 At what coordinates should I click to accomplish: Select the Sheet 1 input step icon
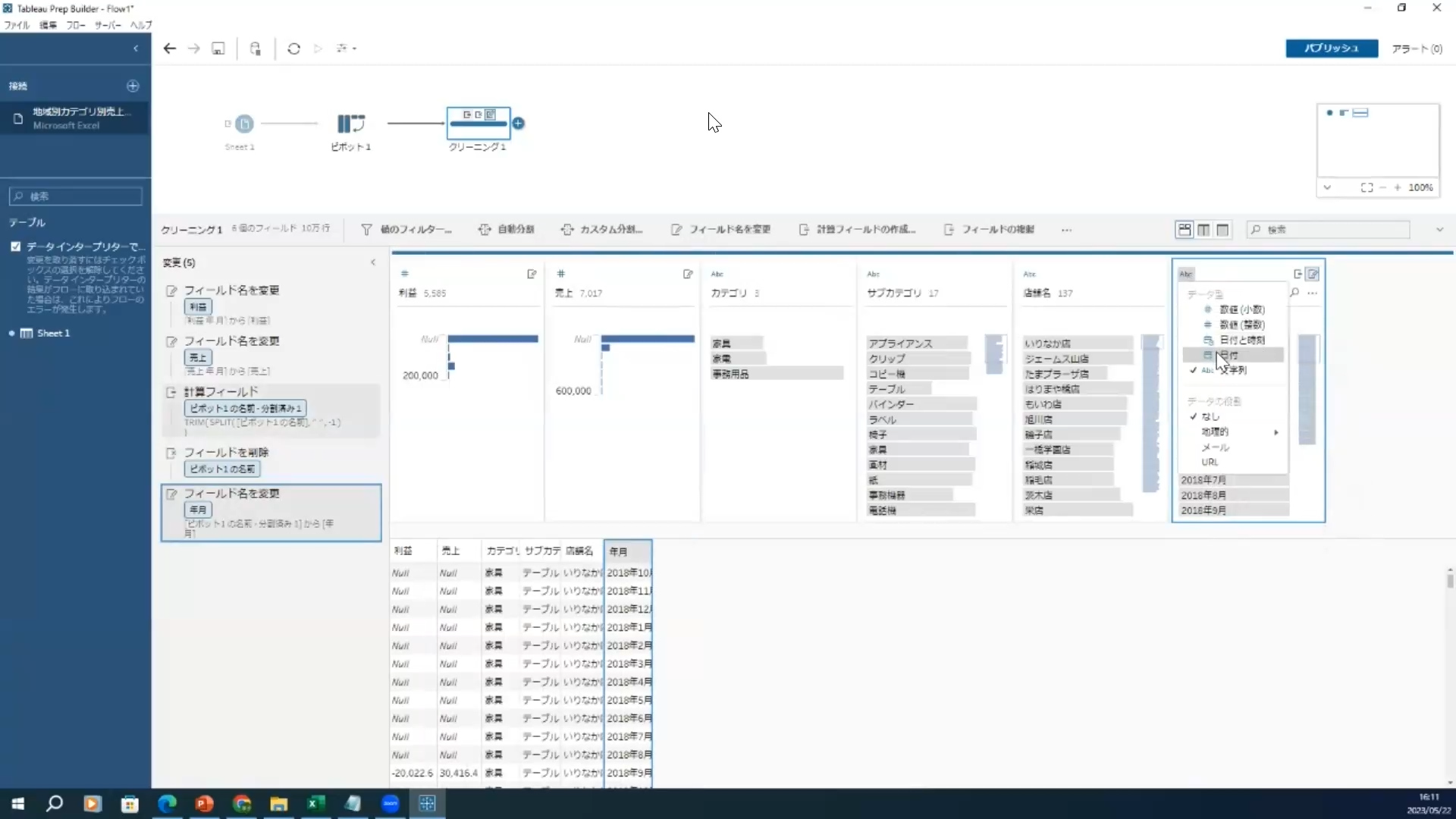pyautogui.click(x=244, y=124)
